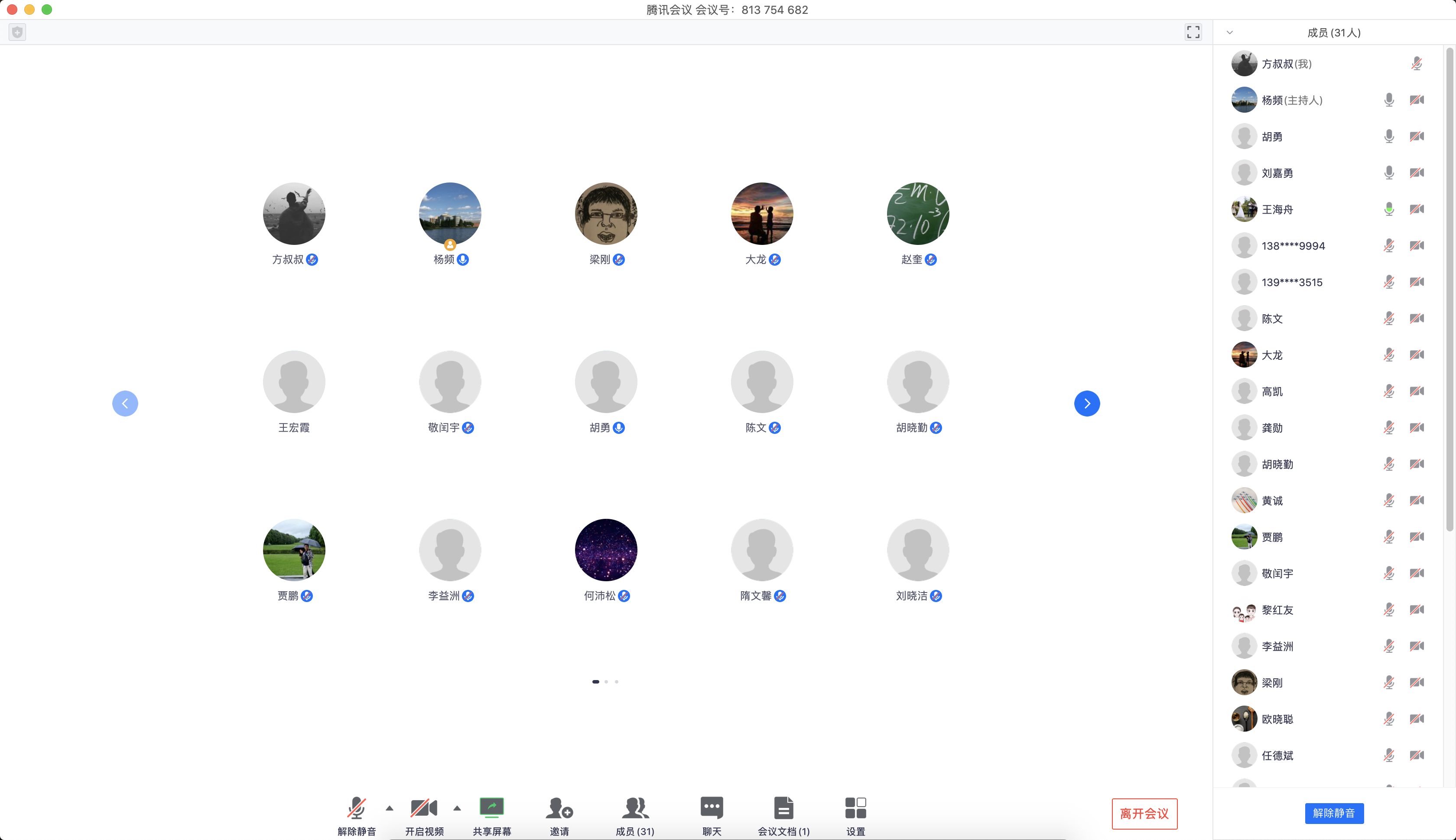Viewport: 1456px width, 840px height.
Task: Expand video options arrow beside the camera
Action: click(x=457, y=808)
